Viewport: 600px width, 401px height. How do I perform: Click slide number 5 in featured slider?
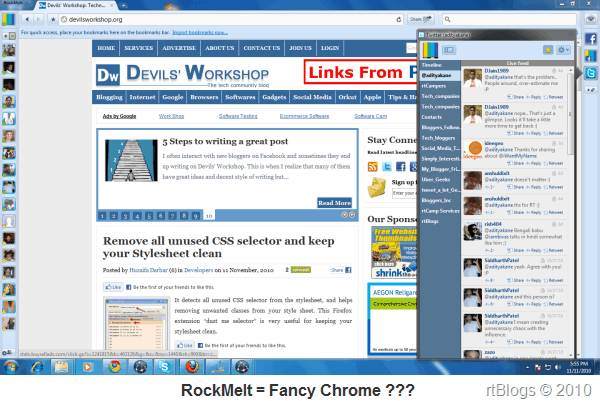tap(149, 216)
